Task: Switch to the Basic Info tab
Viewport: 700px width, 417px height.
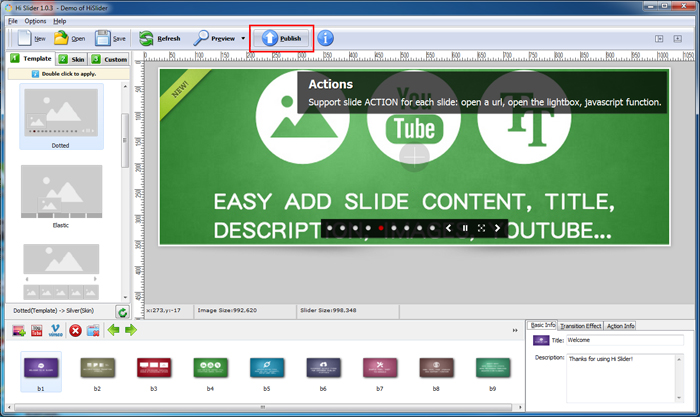Action: tap(542, 325)
